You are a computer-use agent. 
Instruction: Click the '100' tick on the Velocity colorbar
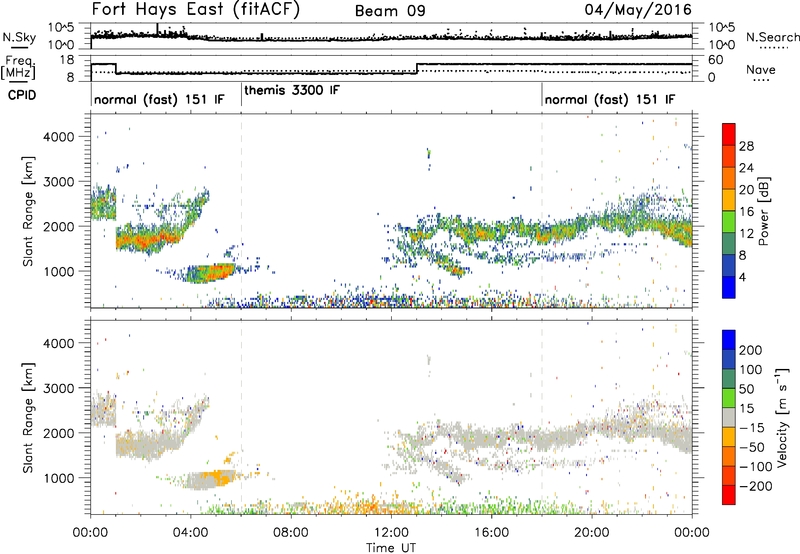tap(751, 369)
